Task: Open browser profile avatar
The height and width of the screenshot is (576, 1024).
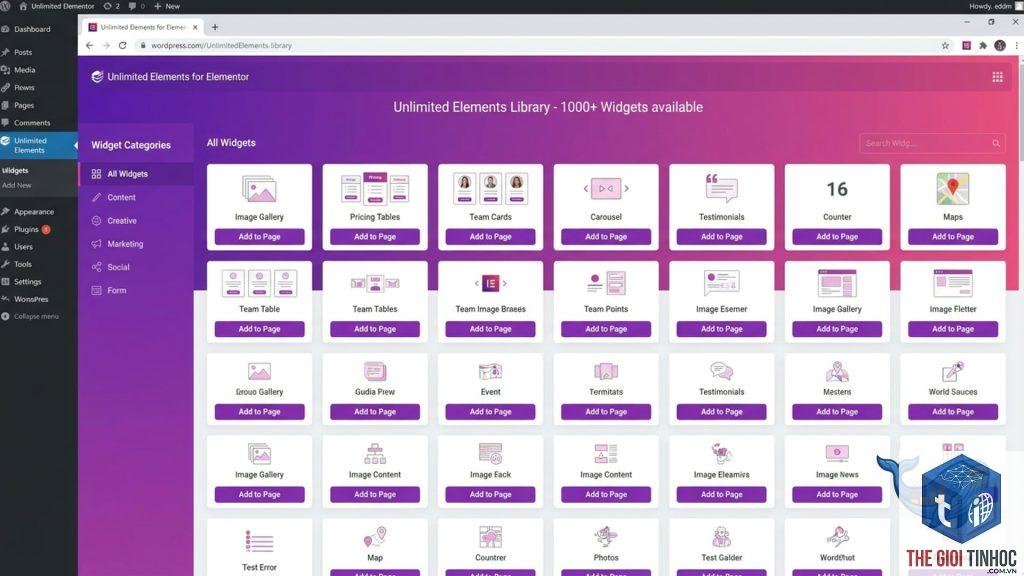Action: coord(1000,46)
